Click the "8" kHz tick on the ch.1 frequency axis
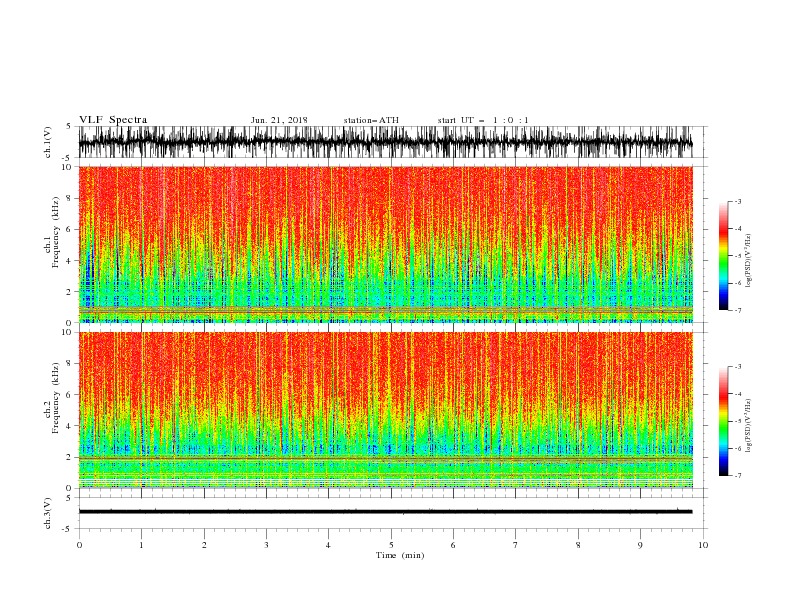792x612 pixels. tap(70, 198)
